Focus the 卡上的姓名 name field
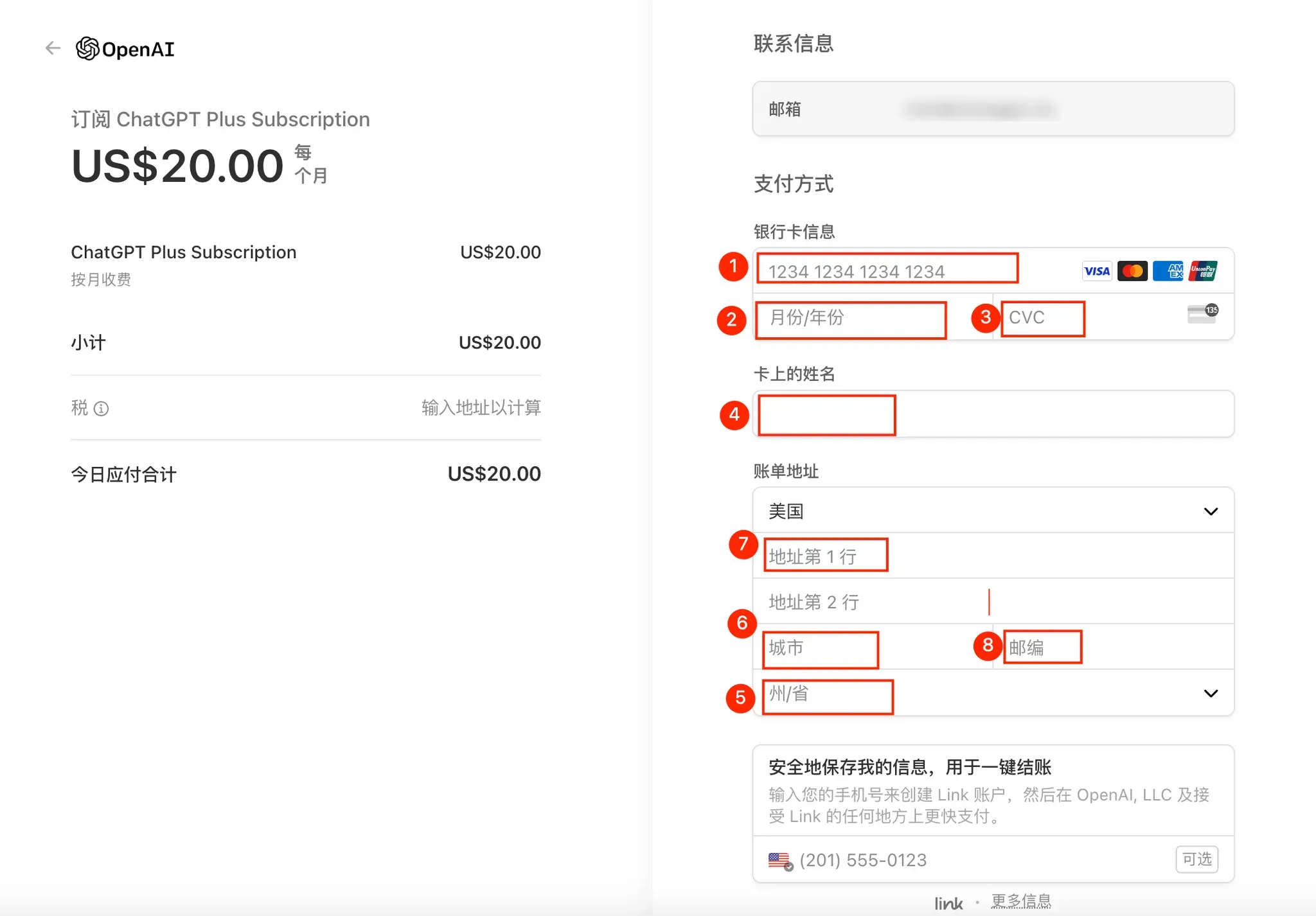The image size is (1316, 916). [993, 414]
